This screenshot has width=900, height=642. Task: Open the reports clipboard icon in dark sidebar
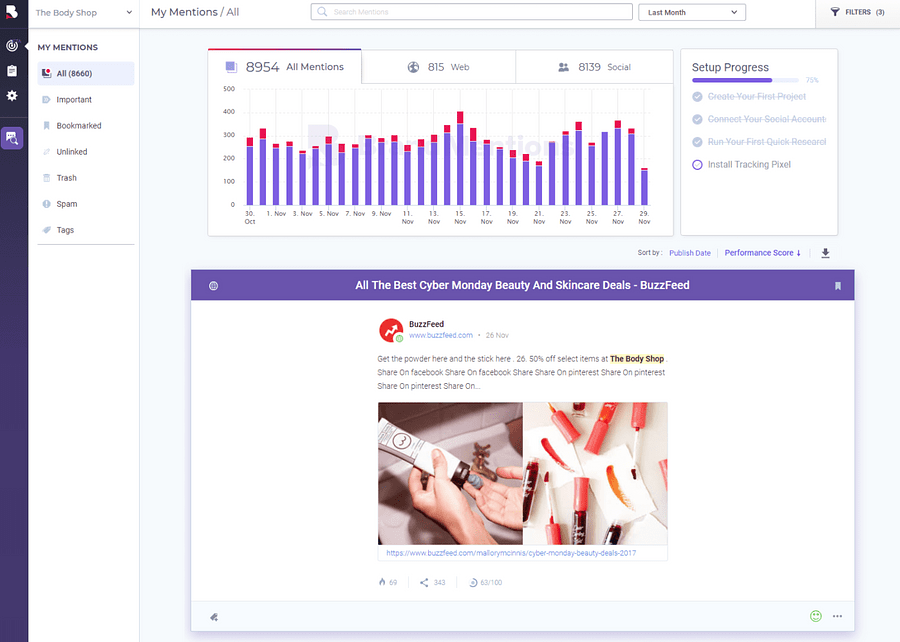[x=12, y=70]
